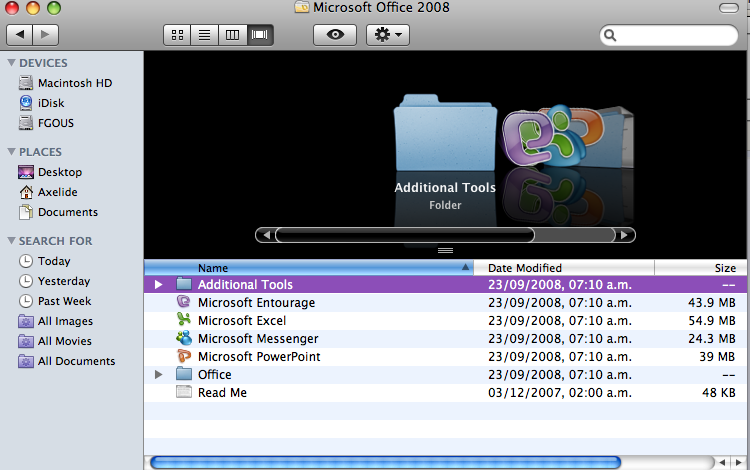Open Documents in the sidebar
750x470 pixels.
point(67,212)
